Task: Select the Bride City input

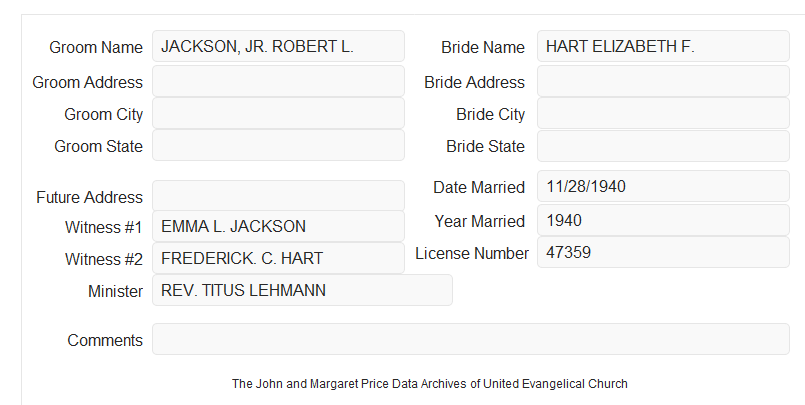Action: 663,113
